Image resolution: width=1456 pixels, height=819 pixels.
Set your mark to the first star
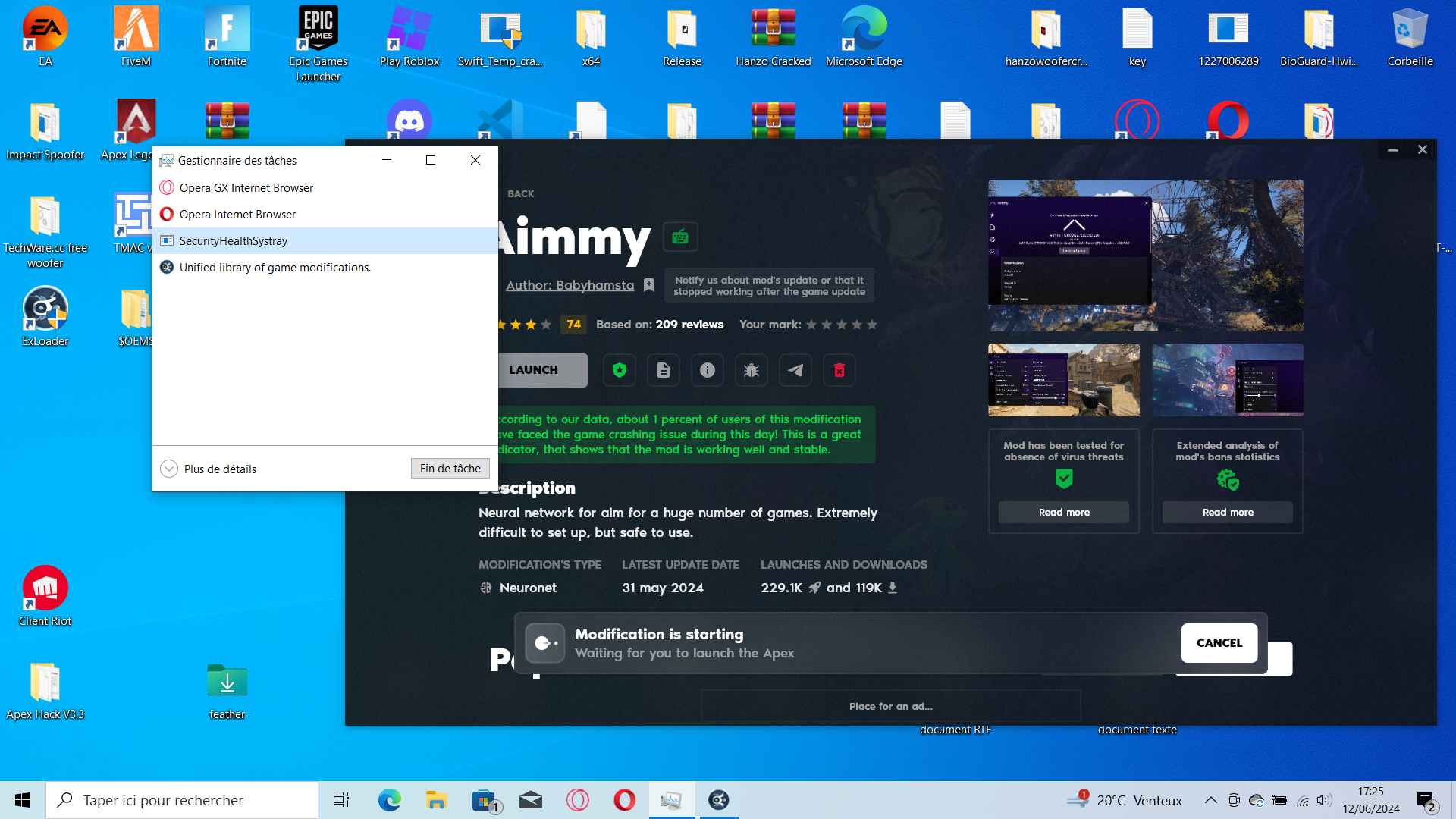(811, 325)
